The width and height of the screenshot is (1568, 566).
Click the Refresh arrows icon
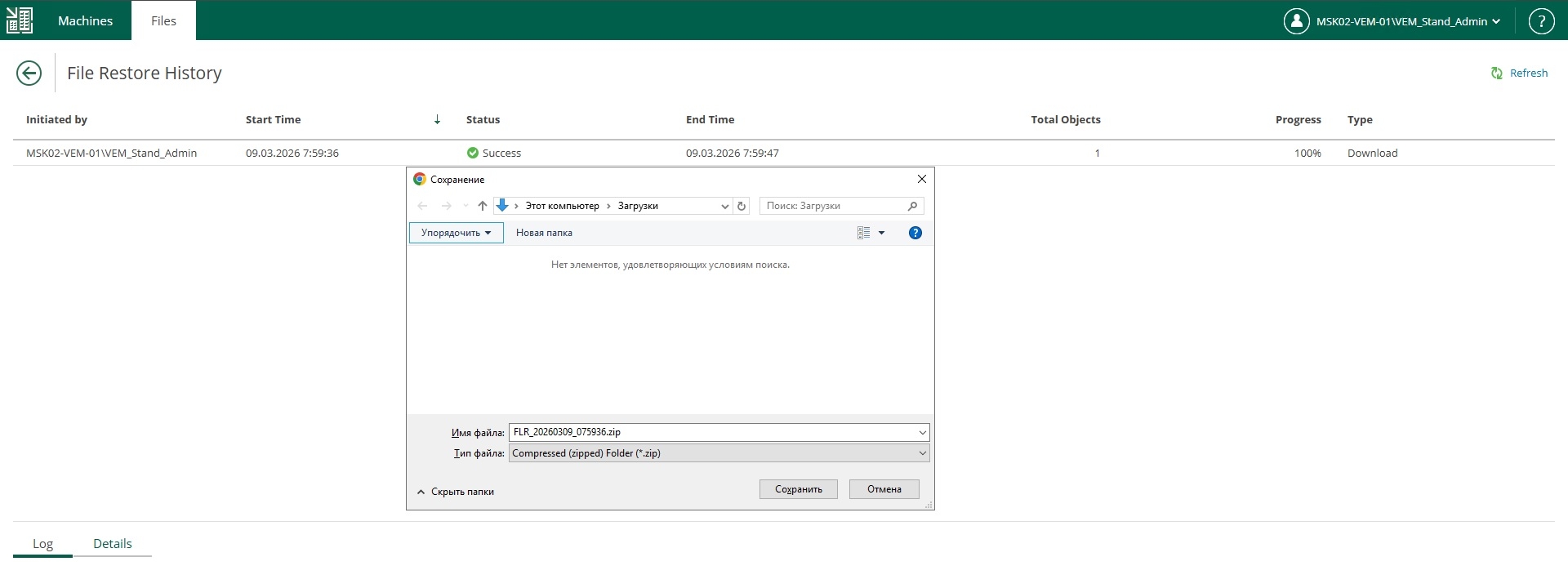[1497, 74]
